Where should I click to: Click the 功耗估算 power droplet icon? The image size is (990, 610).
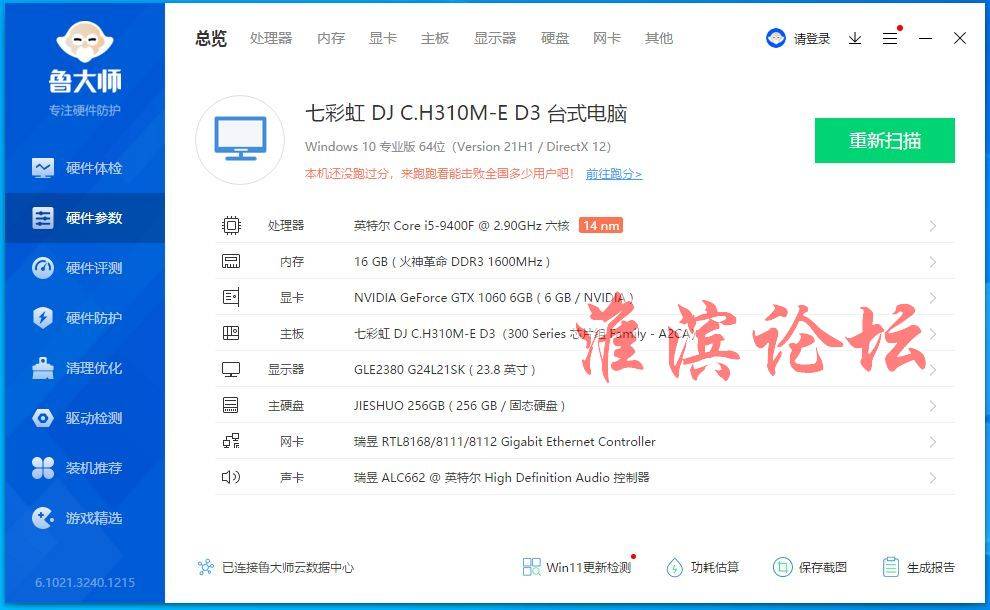coord(674,567)
